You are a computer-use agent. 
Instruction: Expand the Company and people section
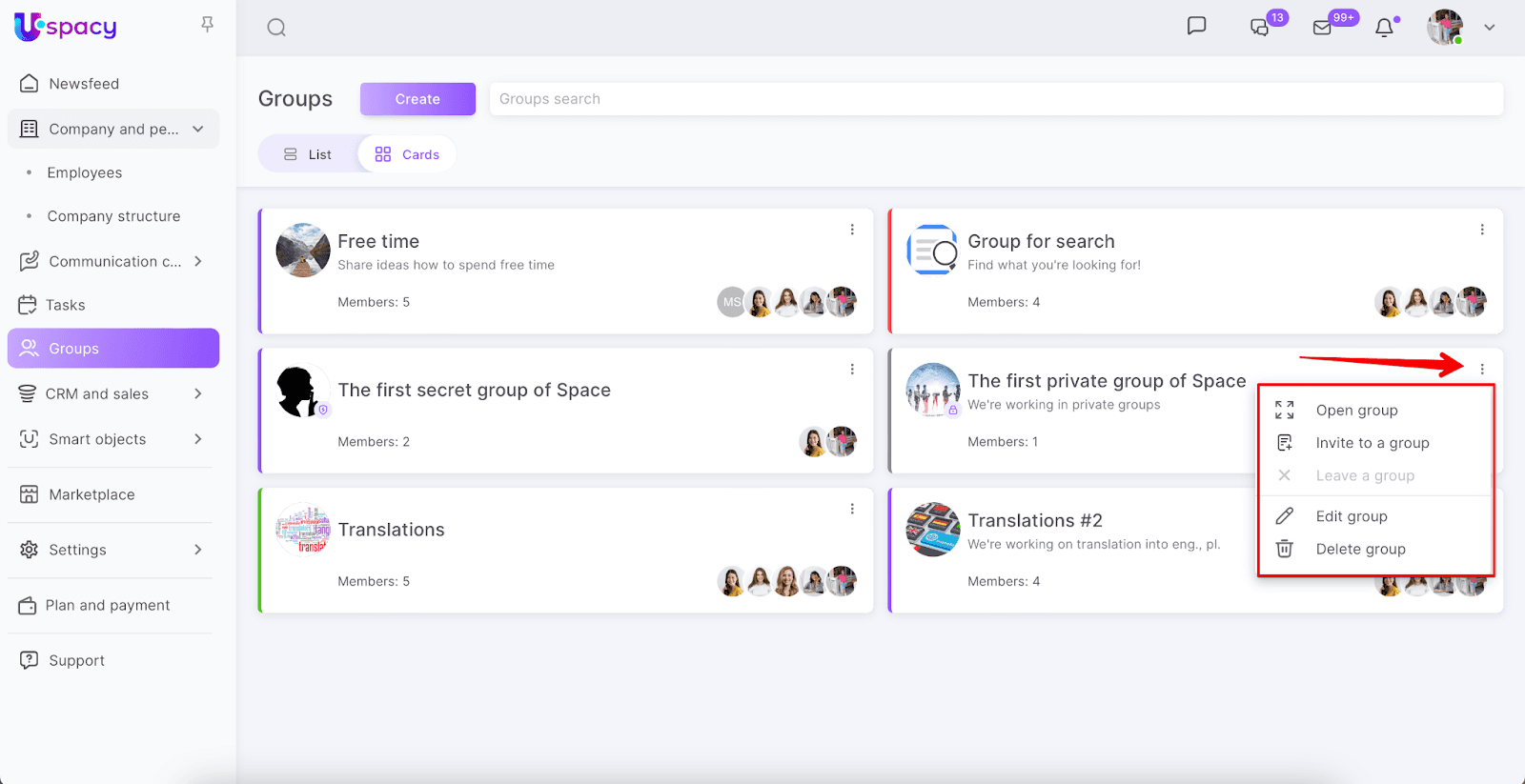click(198, 129)
